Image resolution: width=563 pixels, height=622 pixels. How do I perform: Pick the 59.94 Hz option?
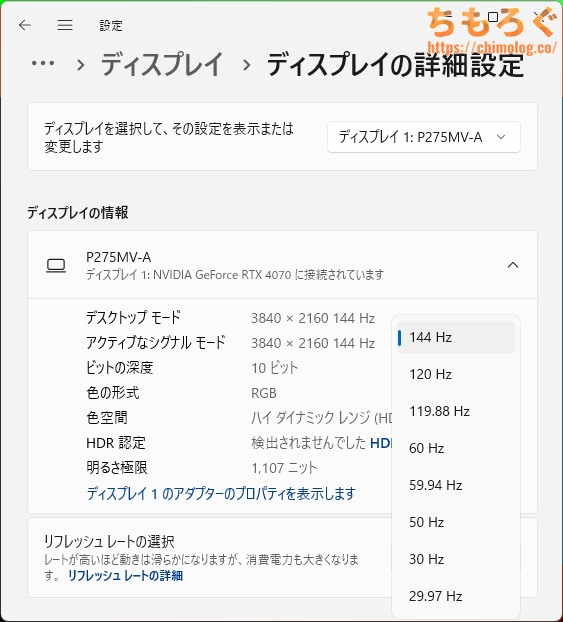(455, 485)
